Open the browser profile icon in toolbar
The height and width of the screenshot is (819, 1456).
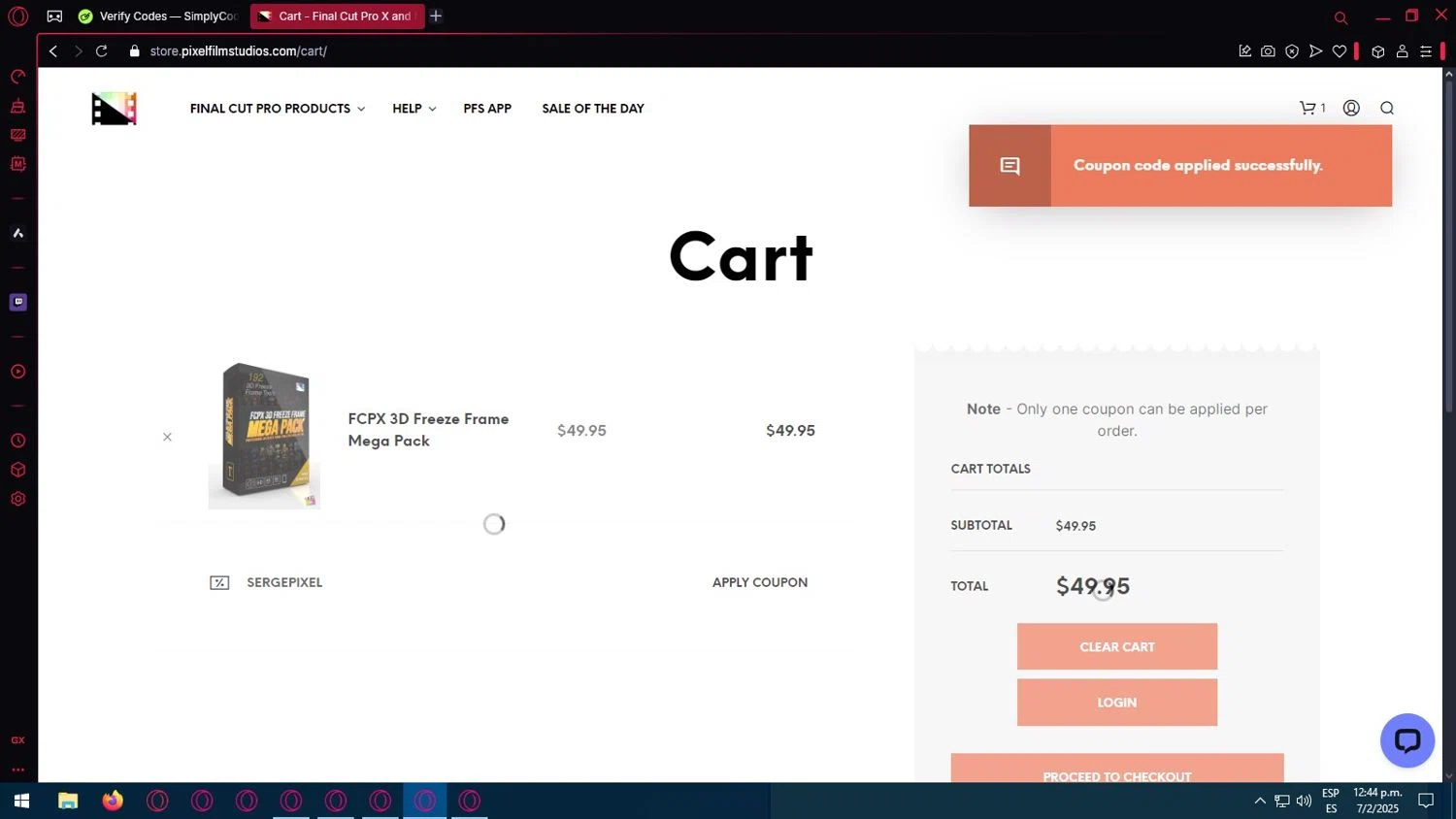coord(1402,51)
